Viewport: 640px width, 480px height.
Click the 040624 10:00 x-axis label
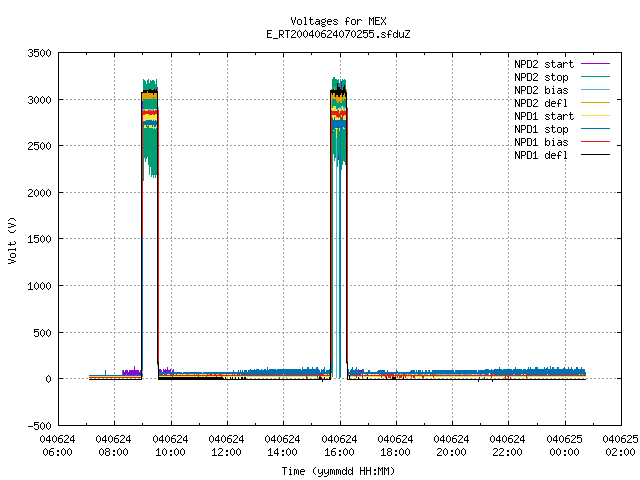(170, 446)
